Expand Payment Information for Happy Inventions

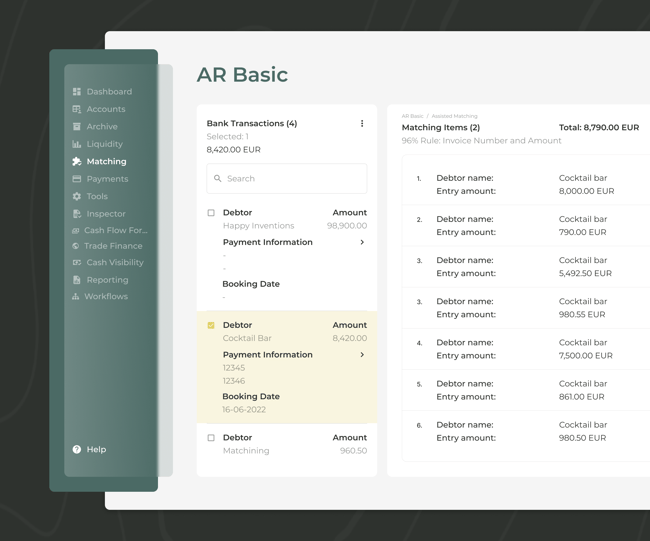362,242
